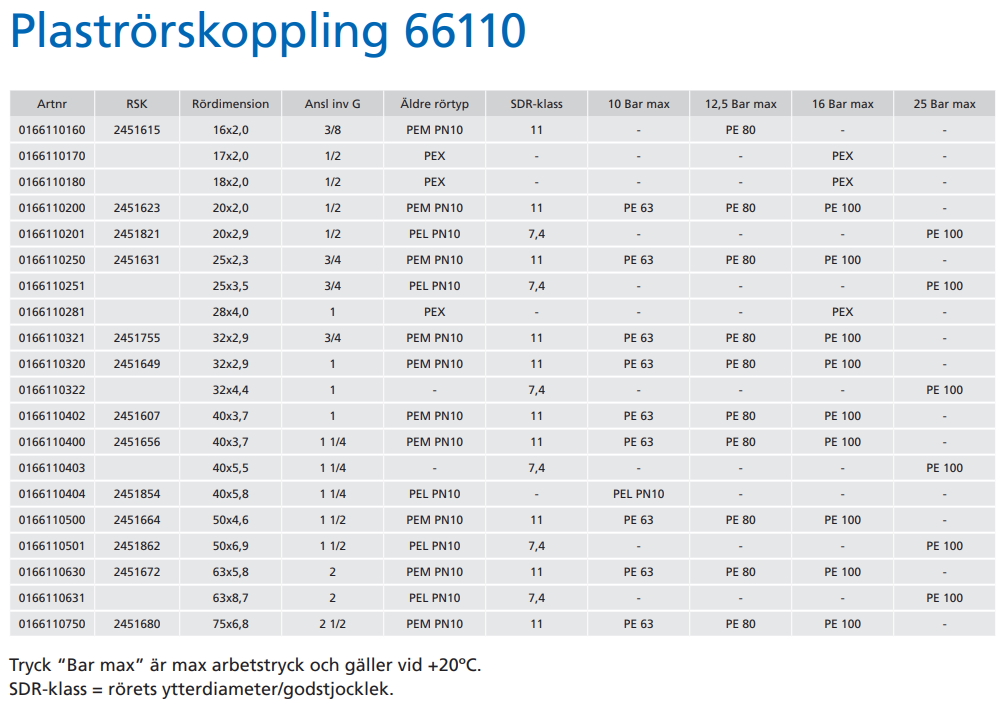The height and width of the screenshot is (707, 1005).
Task: Select article number 0166110750
Action: tap(52, 624)
